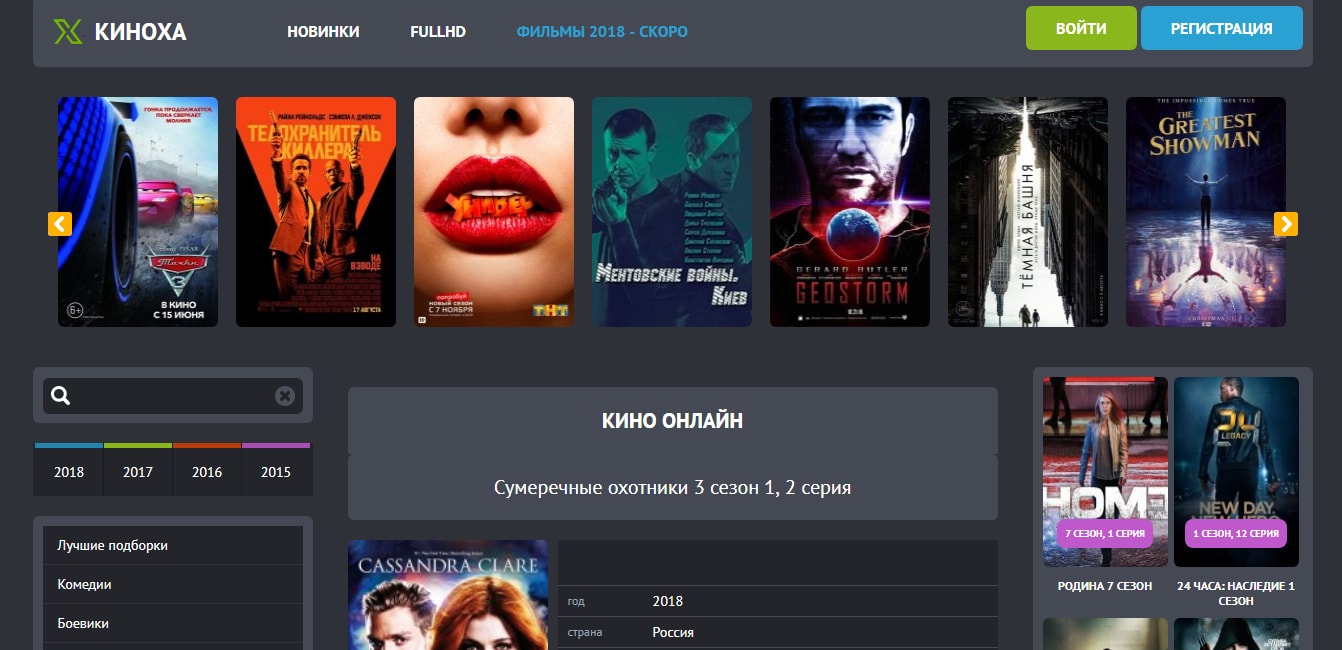The height and width of the screenshot is (650, 1342).
Task: Open the Комедии category
Action: click(x=173, y=585)
